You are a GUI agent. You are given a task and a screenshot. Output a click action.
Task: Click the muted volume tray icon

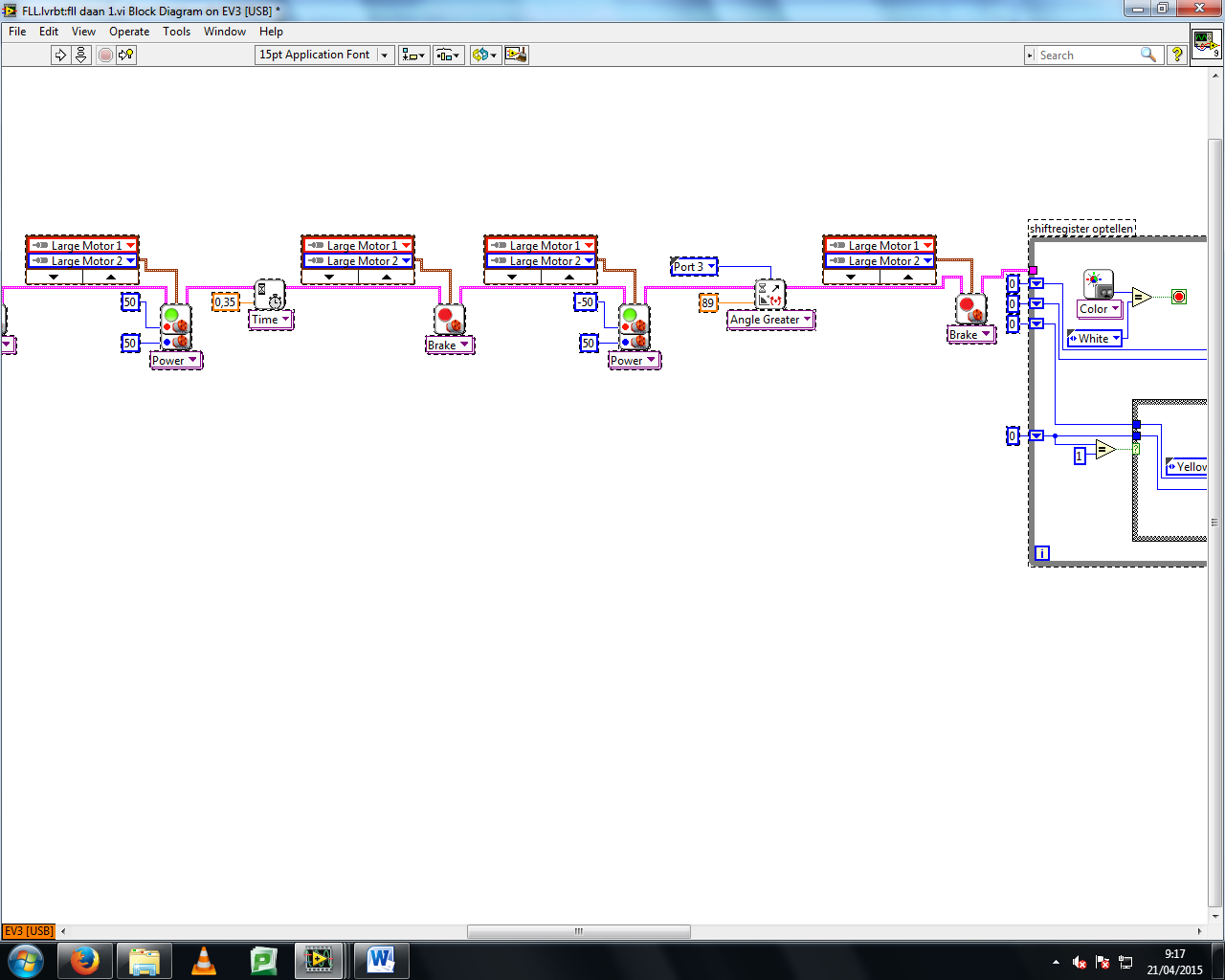click(x=1080, y=962)
